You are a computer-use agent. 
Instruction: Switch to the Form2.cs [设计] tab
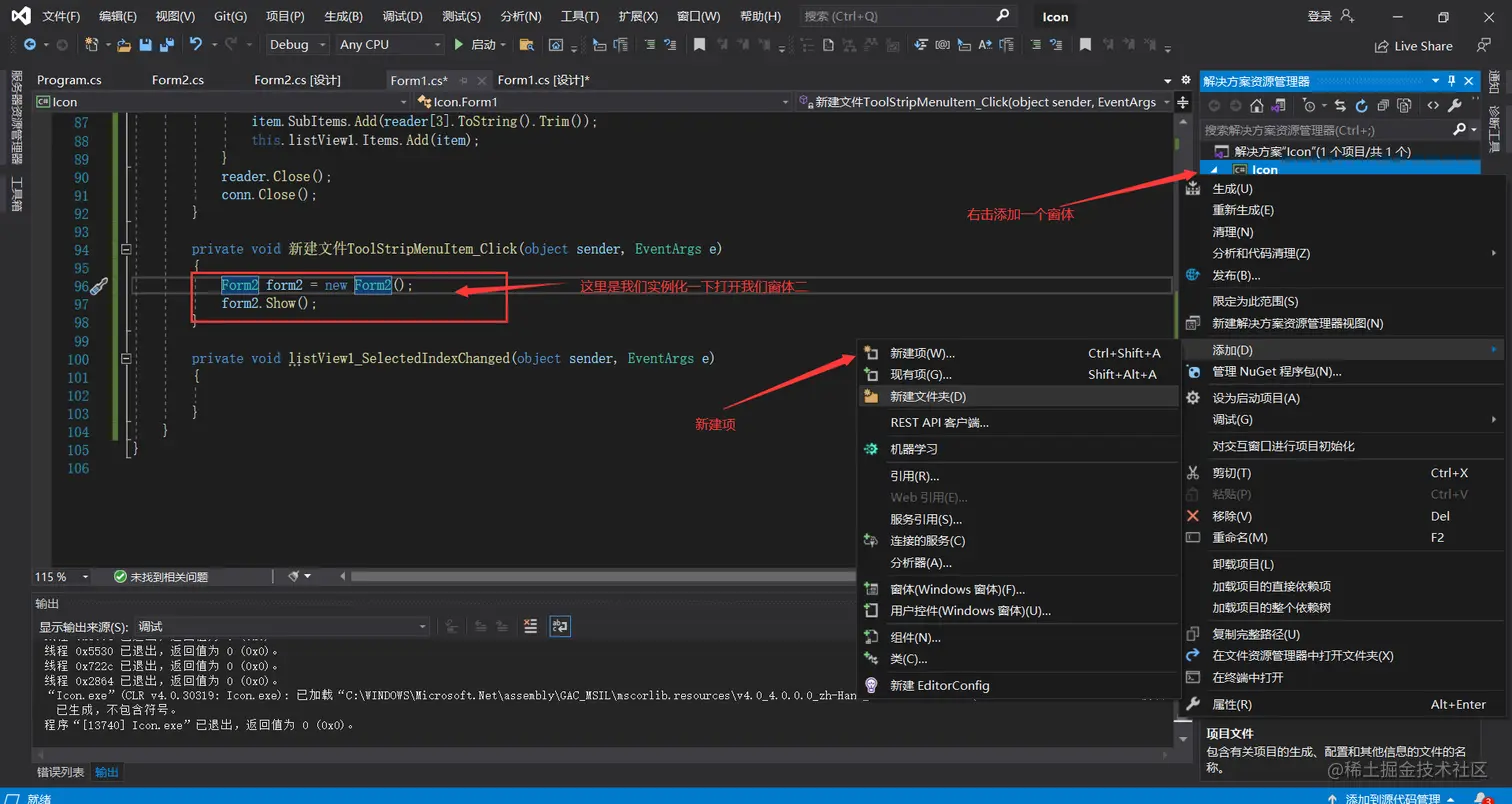pos(297,80)
